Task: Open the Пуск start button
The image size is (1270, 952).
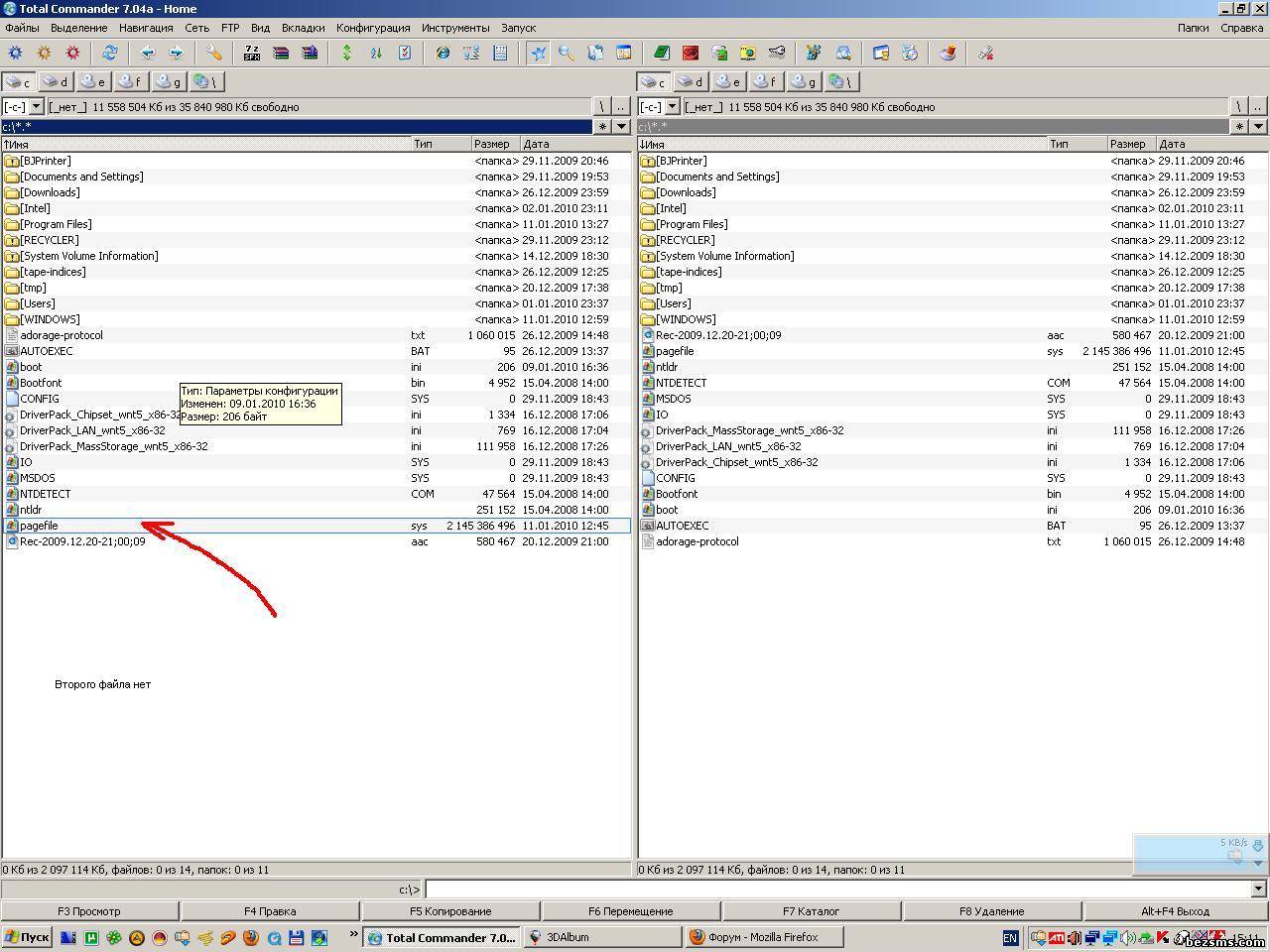Action: (x=27, y=937)
